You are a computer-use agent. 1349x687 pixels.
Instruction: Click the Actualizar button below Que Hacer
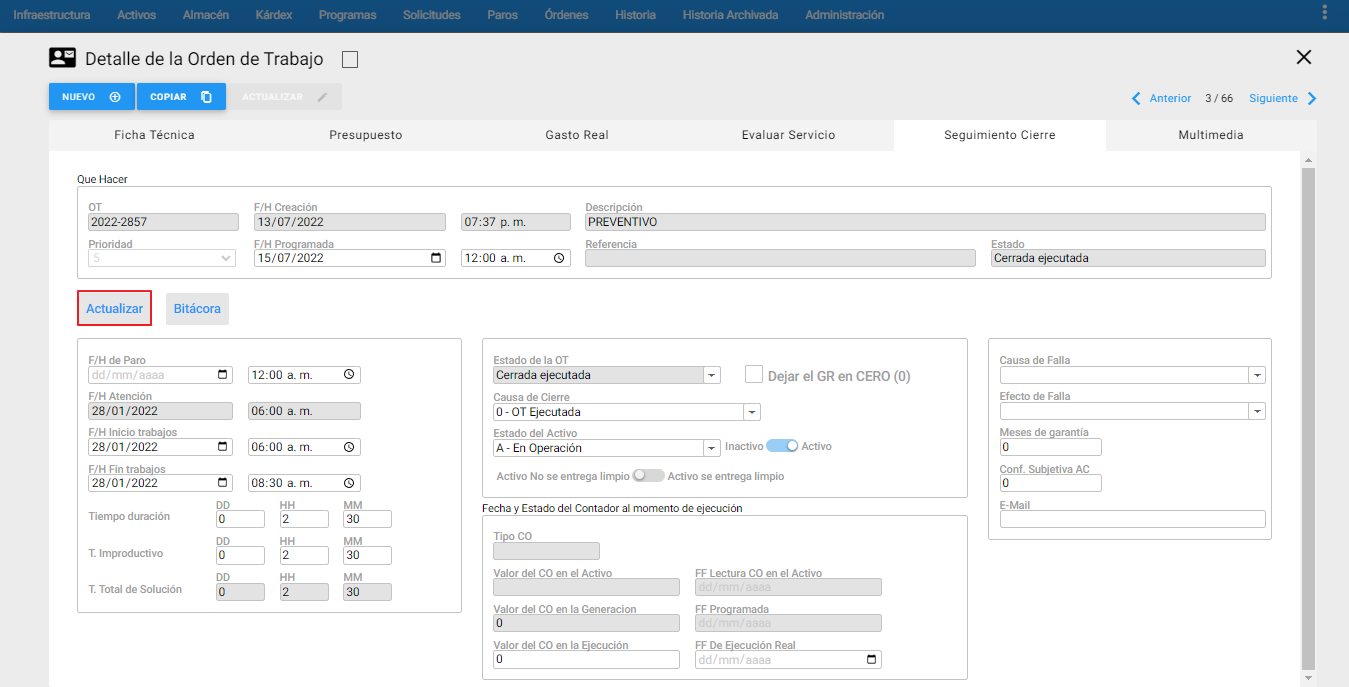(x=114, y=309)
